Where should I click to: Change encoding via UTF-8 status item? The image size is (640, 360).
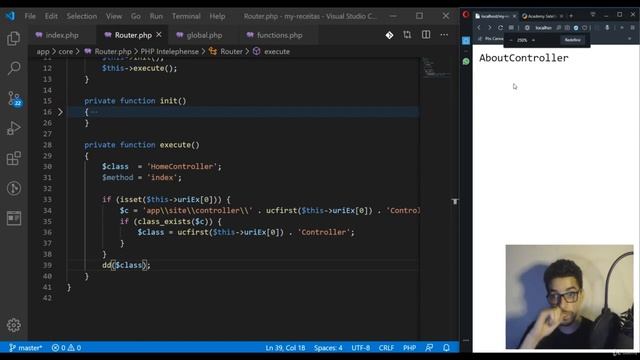pyautogui.click(x=360, y=348)
